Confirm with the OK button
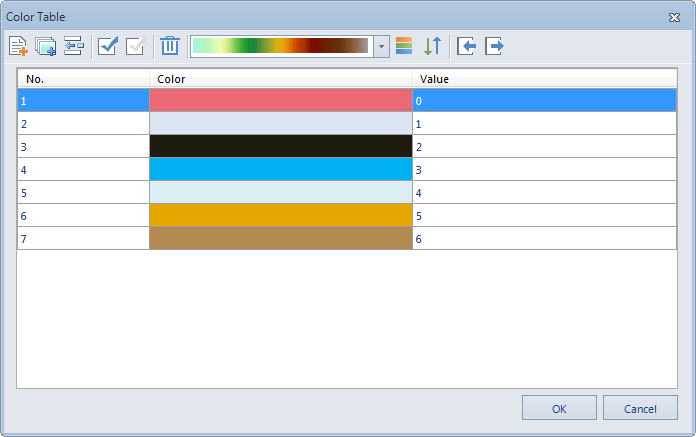Viewport: 696px width, 437px height. [x=559, y=408]
